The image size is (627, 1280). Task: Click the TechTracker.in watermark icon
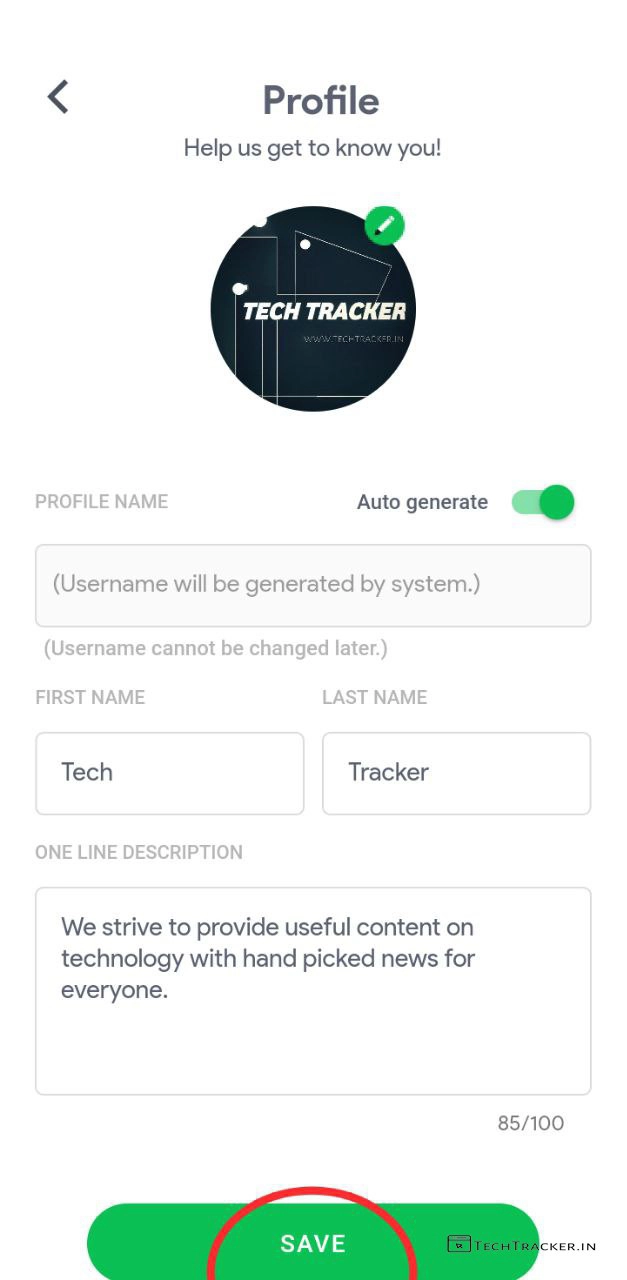pos(459,1244)
